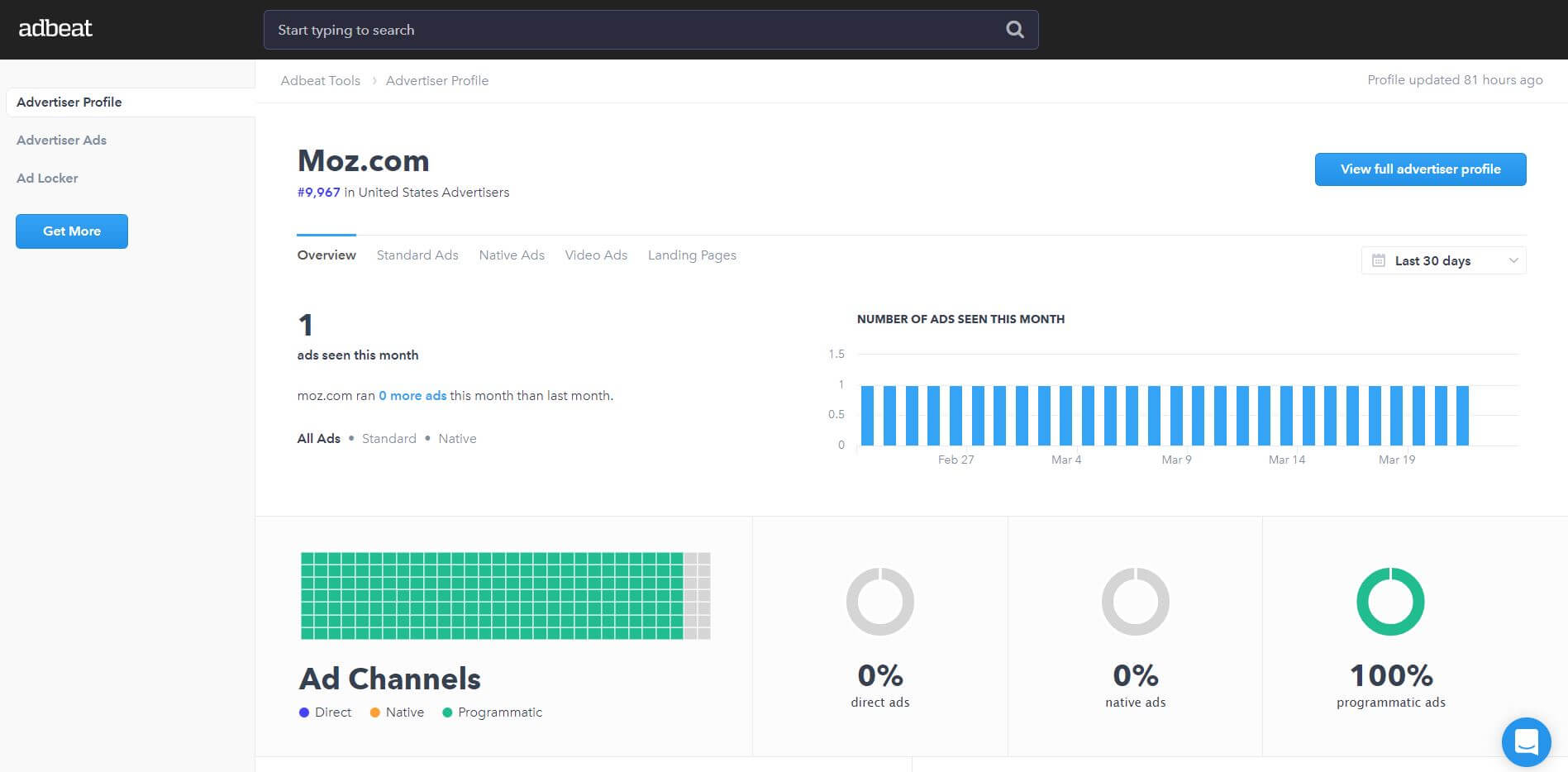Click the adbeat logo

pyautogui.click(x=55, y=28)
